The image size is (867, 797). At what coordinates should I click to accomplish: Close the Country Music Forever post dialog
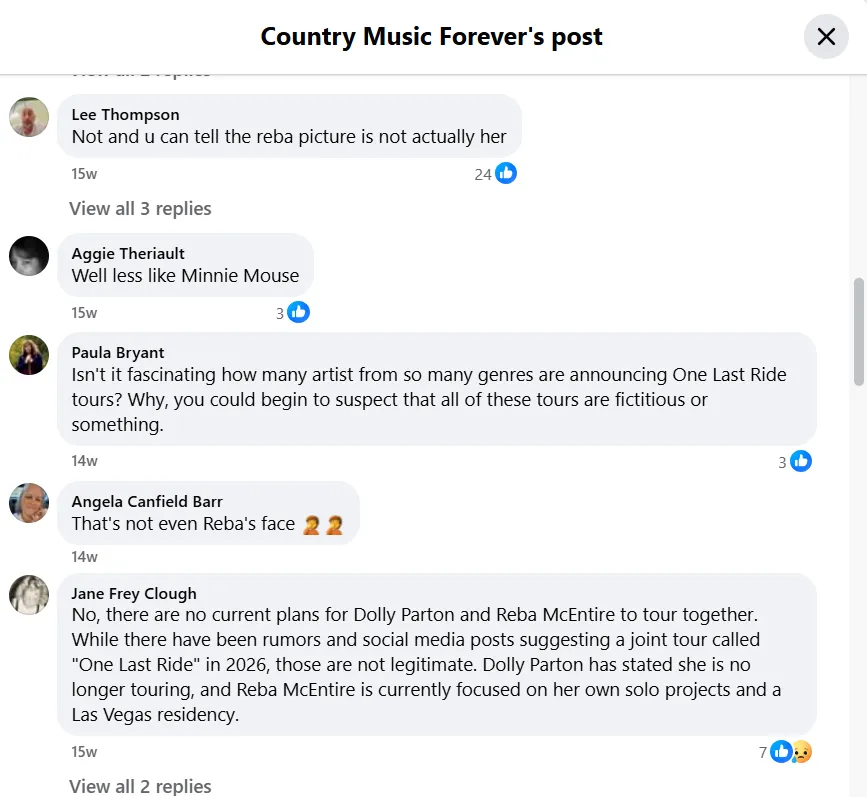tap(826, 37)
